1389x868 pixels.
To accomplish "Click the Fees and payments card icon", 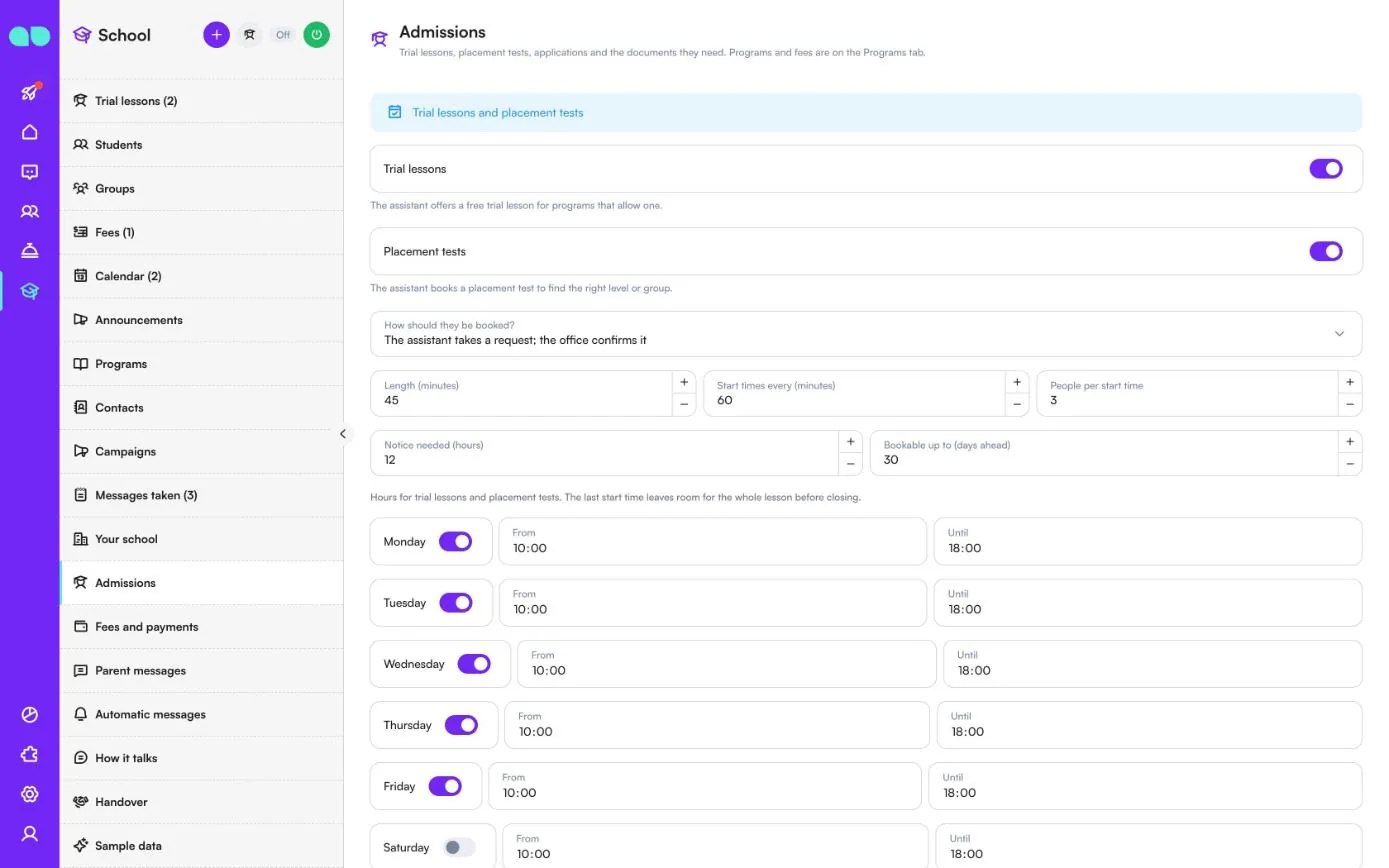I will click(x=81, y=627).
